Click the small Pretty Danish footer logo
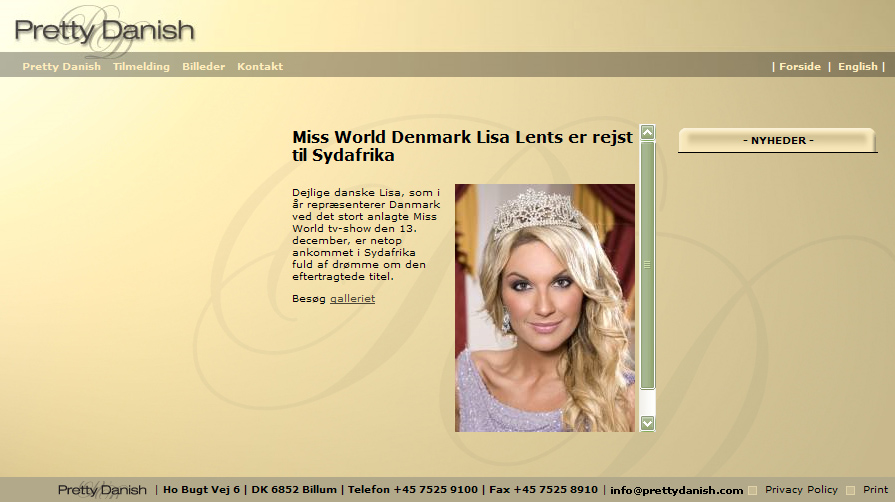Image resolution: width=895 pixels, height=502 pixels. click(x=102, y=490)
